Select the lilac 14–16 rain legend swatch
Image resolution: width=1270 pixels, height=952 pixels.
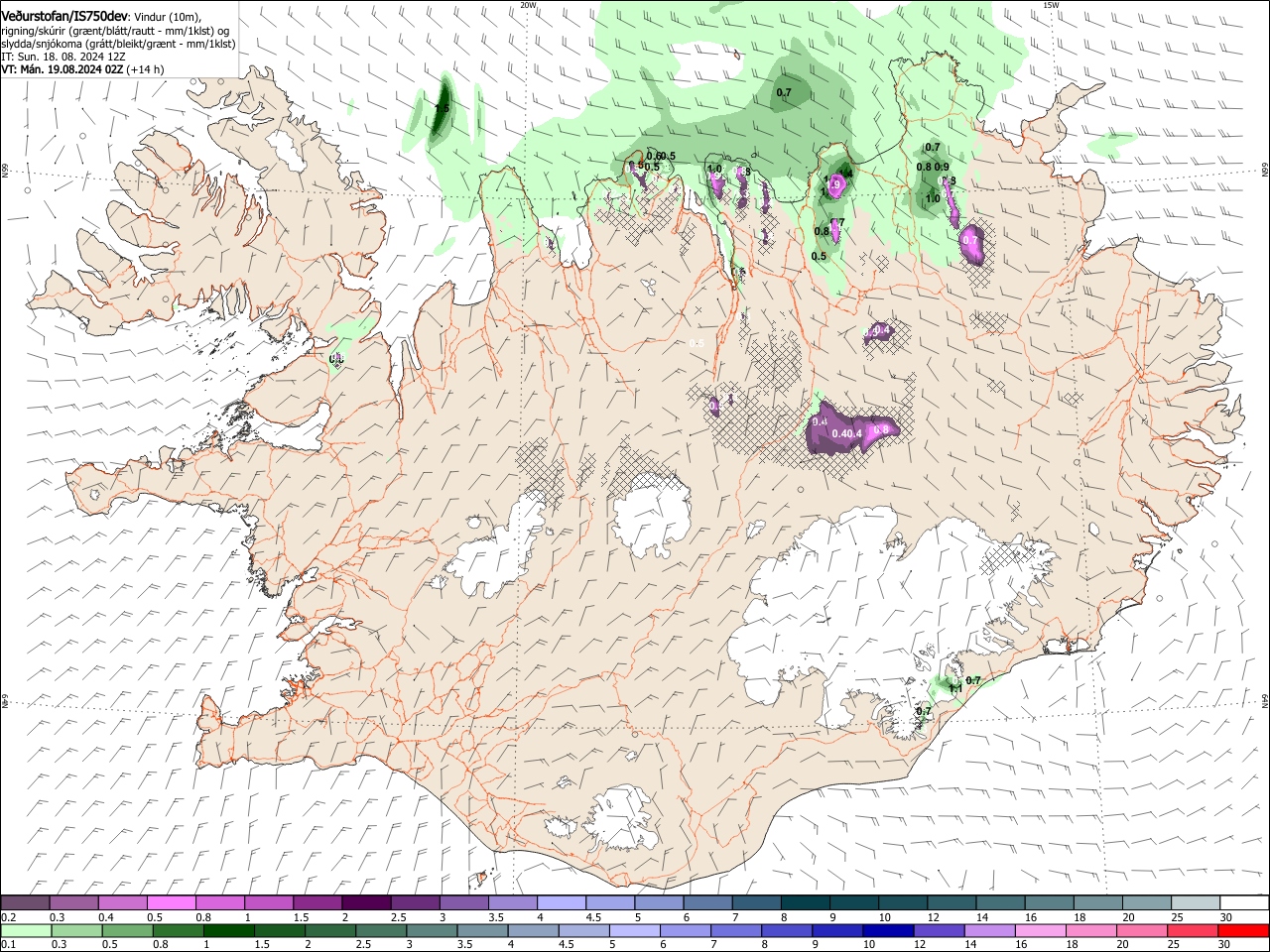coord(990,930)
